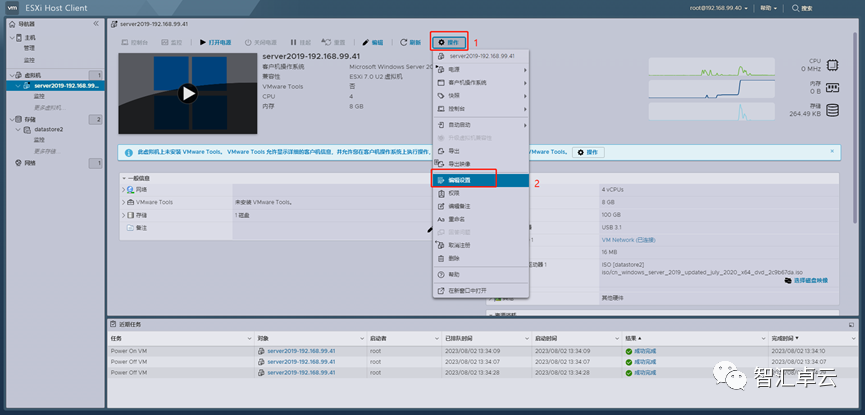
Task: Click the 监控 monitor toolbar button
Action: [172, 42]
